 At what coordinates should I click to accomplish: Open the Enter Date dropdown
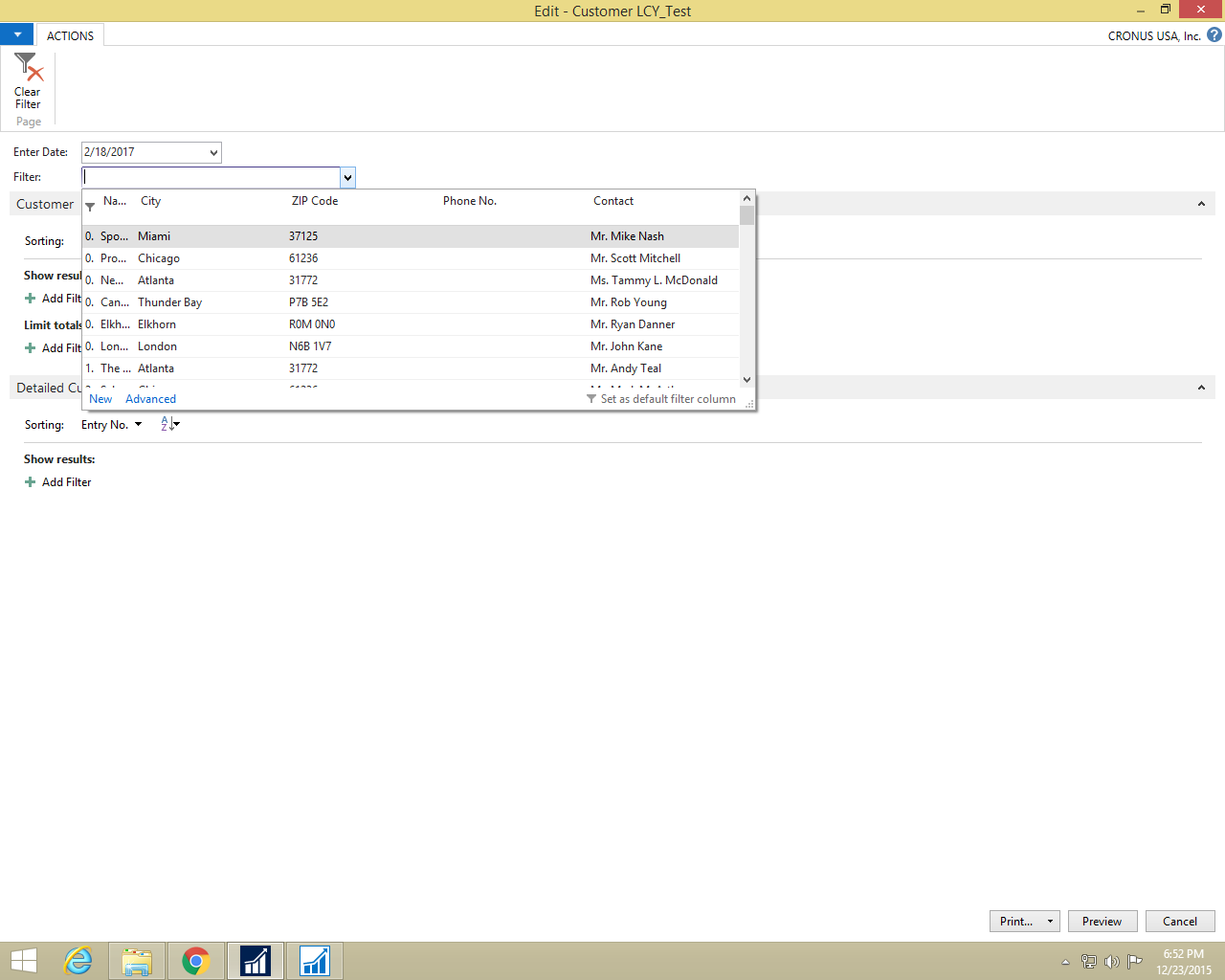213,153
